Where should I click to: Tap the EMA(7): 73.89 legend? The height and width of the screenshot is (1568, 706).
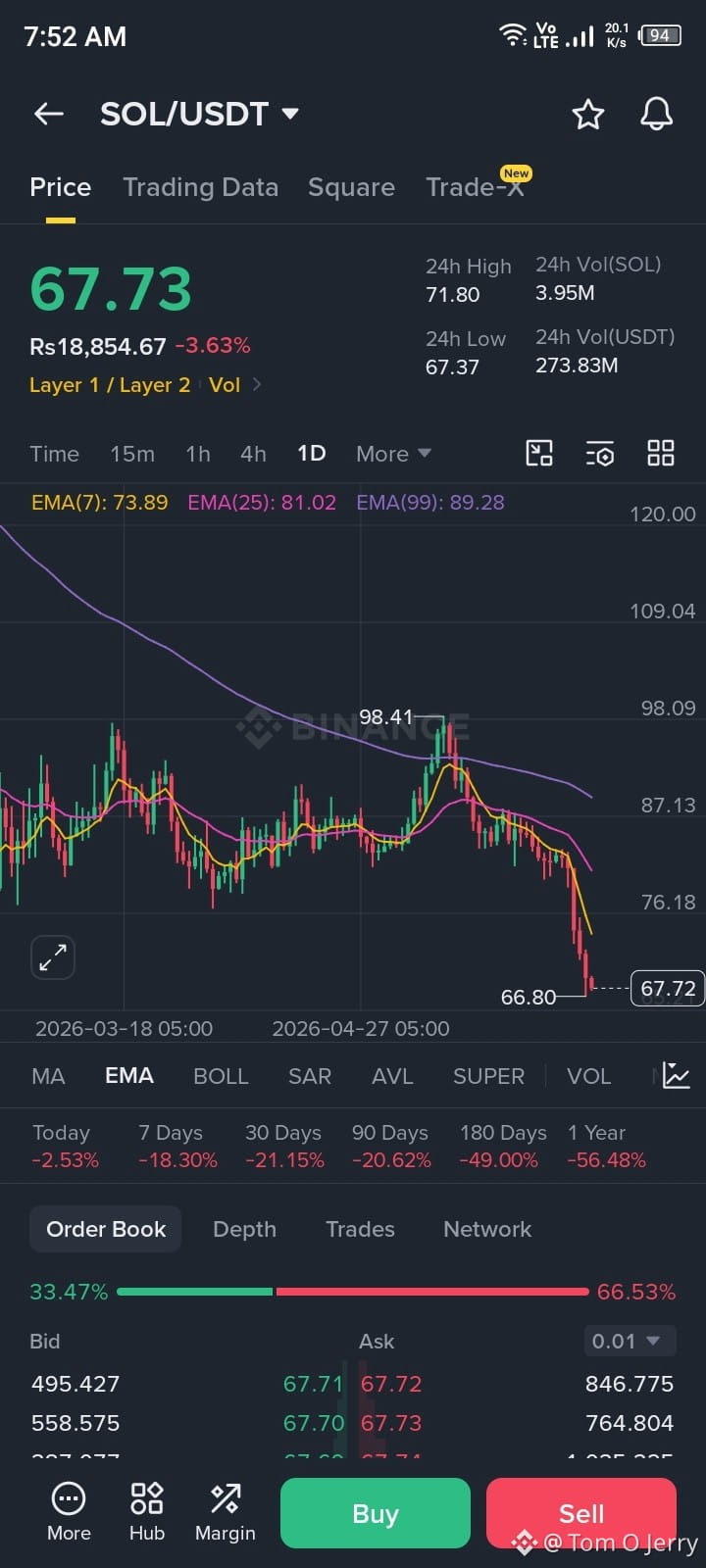pos(100,503)
